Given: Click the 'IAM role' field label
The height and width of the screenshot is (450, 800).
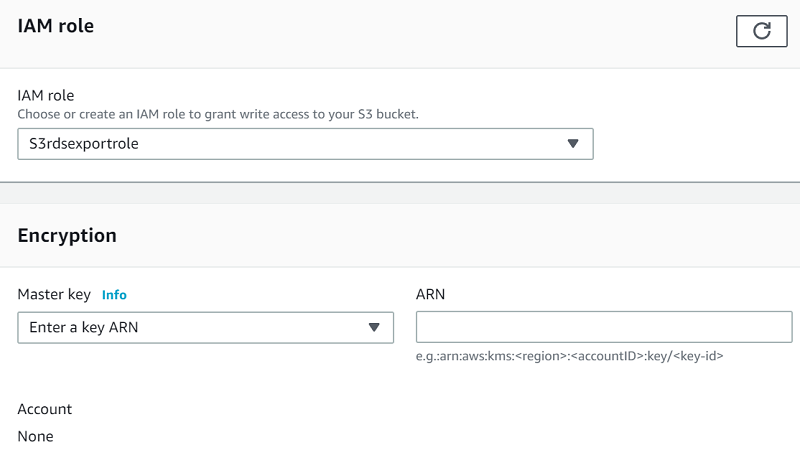Looking at the screenshot, I should click(46, 96).
